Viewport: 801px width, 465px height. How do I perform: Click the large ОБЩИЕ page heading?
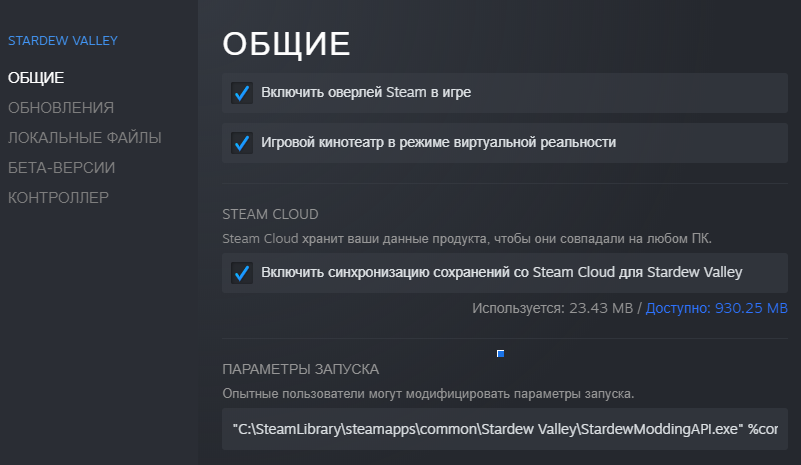[x=286, y=45]
